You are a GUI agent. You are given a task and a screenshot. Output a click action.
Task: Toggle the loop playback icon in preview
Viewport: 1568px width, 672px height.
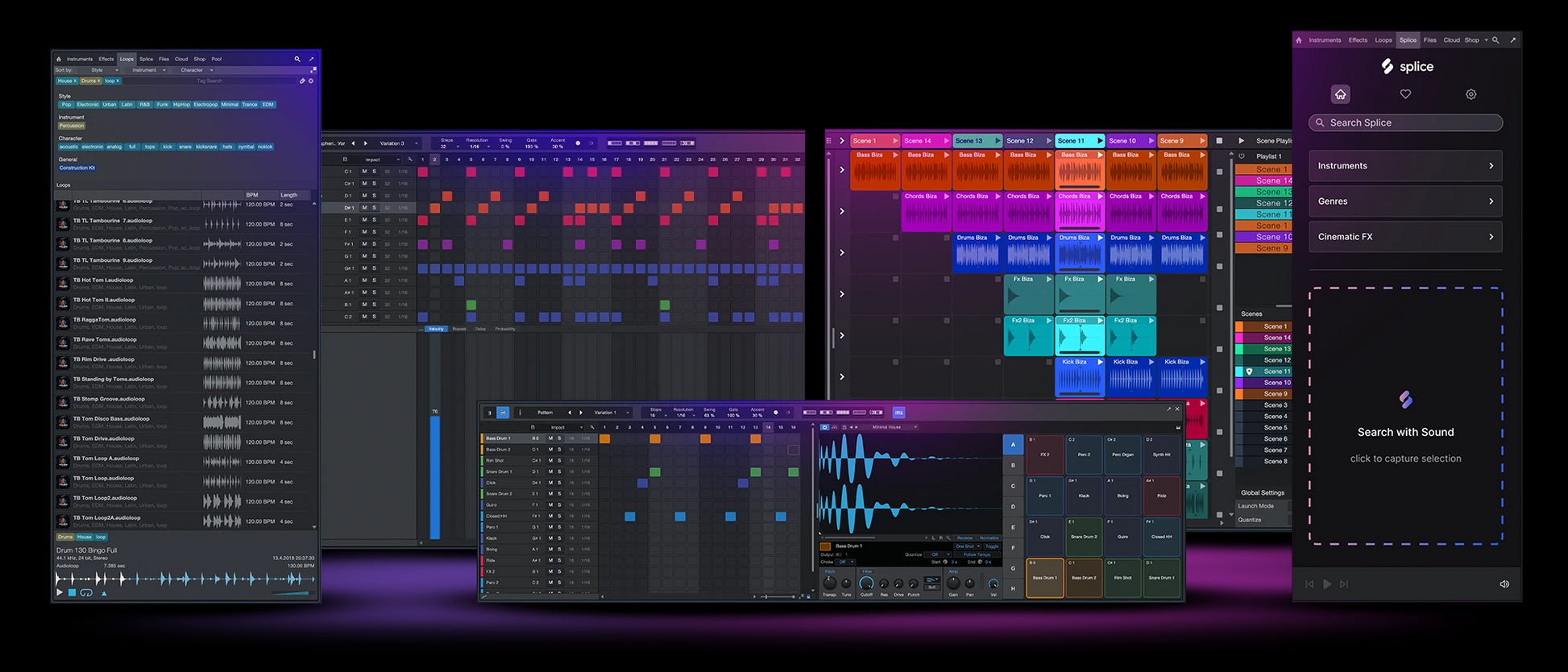pyautogui.click(x=86, y=592)
